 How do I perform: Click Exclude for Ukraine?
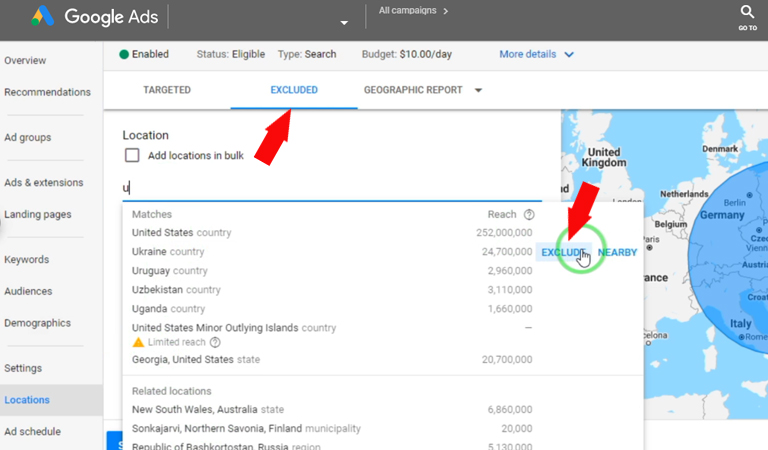pos(563,253)
